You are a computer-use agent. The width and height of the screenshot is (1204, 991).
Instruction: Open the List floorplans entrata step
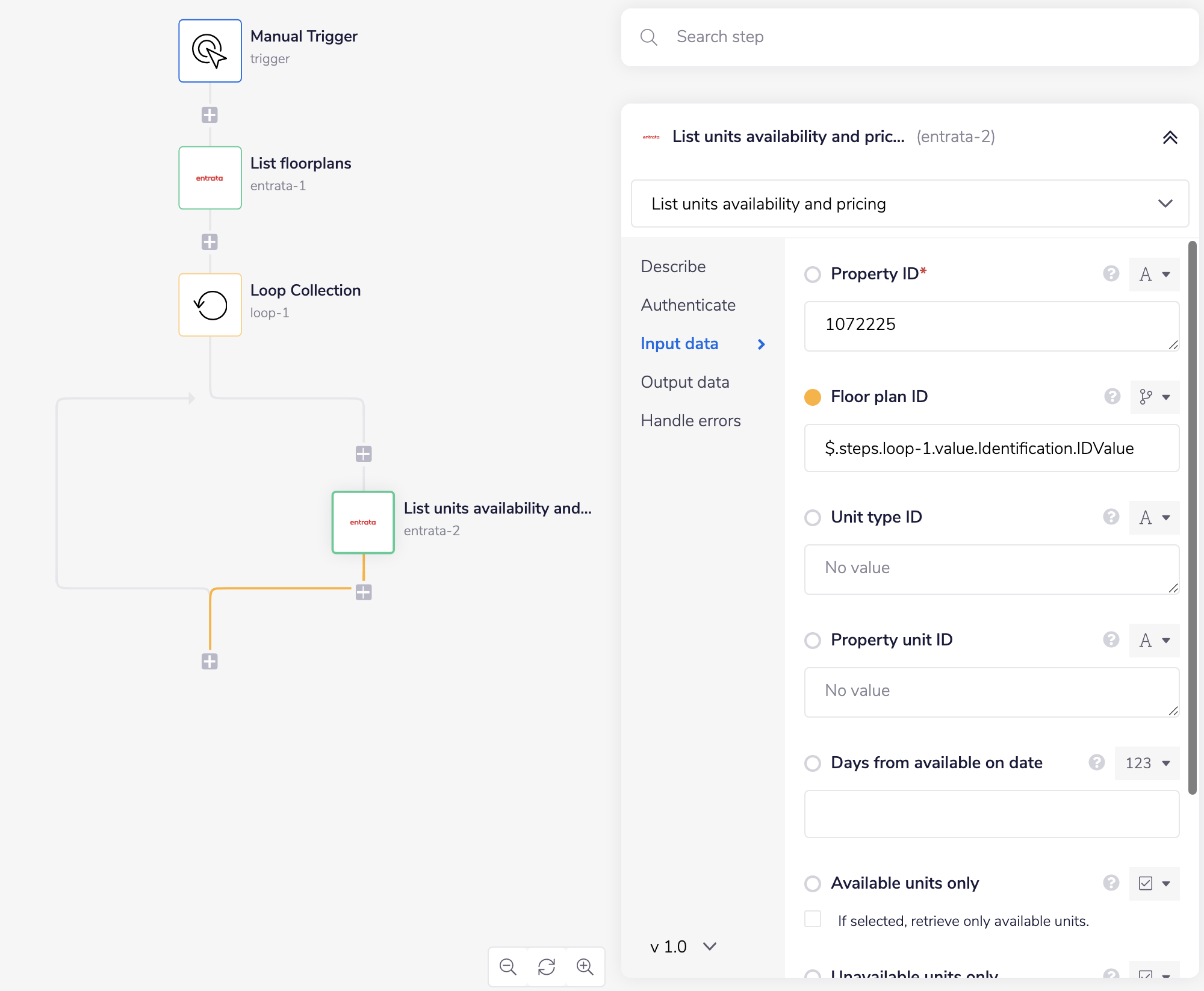[209, 178]
